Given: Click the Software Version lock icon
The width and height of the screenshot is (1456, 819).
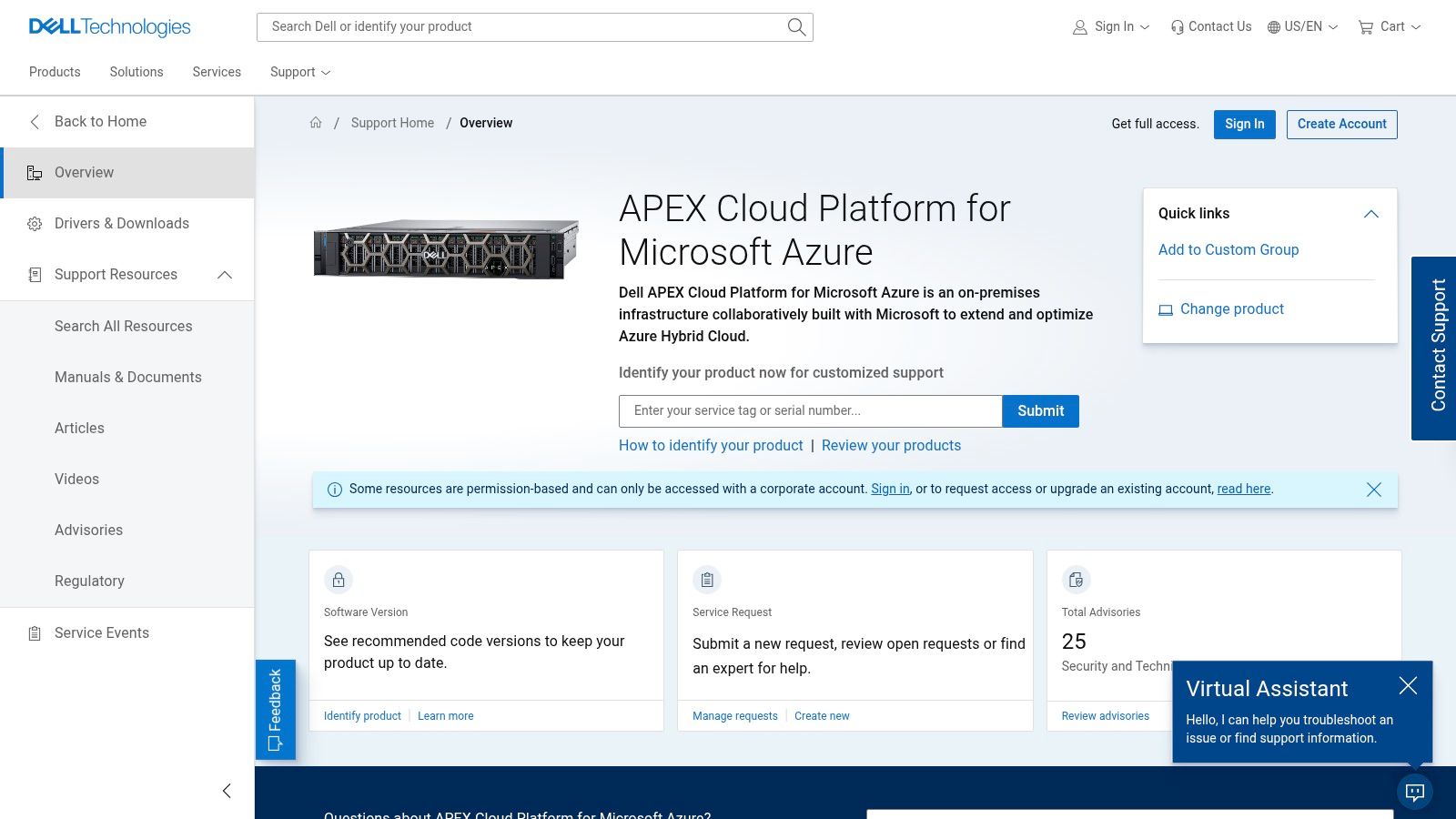Looking at the screenshot, I should [338, 580].
